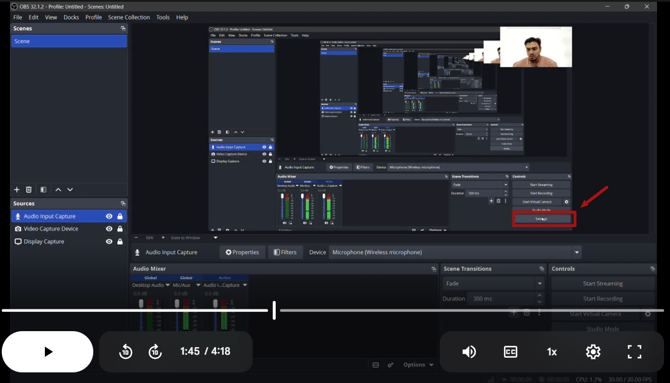Click the Studio Mode button
Image resolution: width=670 pixels, height=383 pixels.
(x=603, y=329)
